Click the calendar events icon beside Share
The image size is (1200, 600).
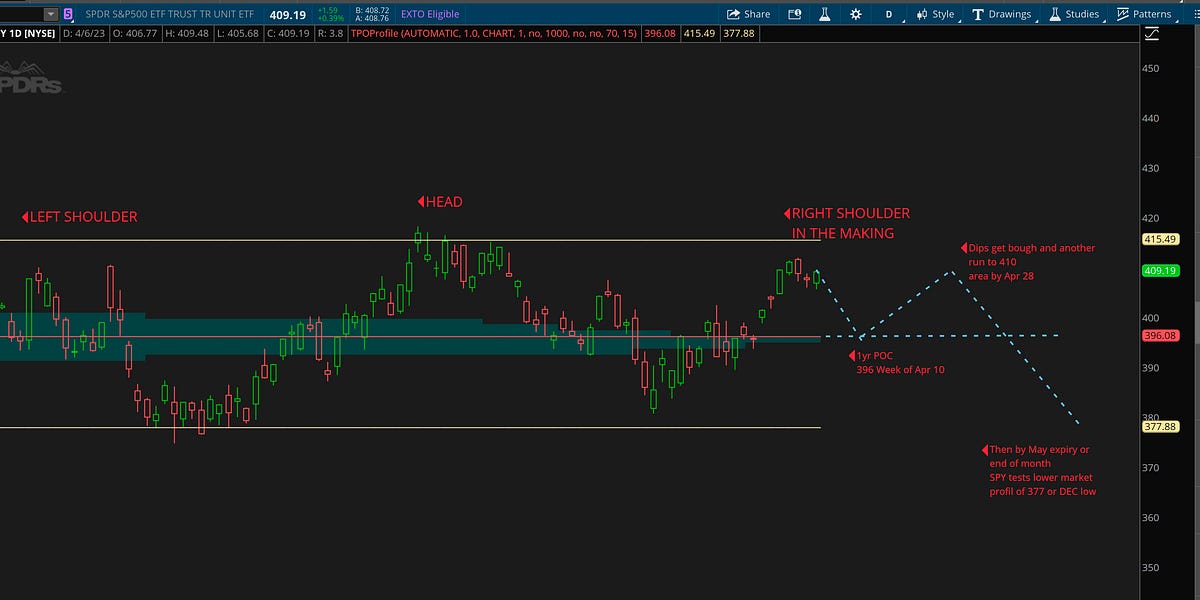(x=795, y=13)
